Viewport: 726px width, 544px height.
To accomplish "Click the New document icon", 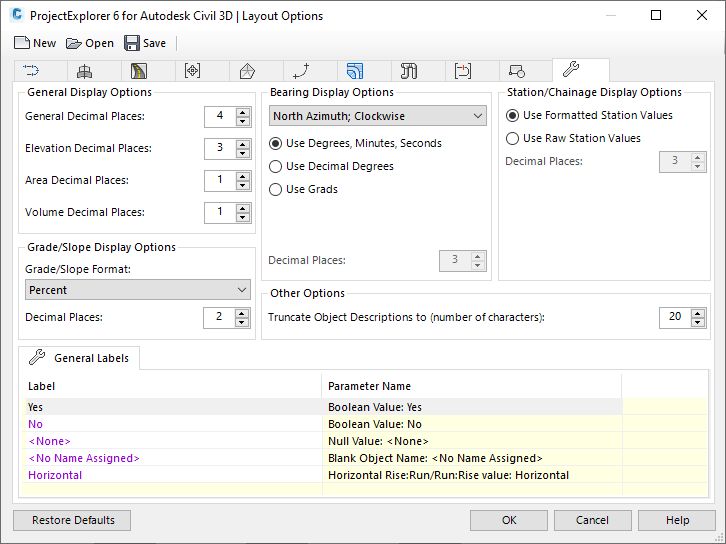I will [x=22, y=43].
